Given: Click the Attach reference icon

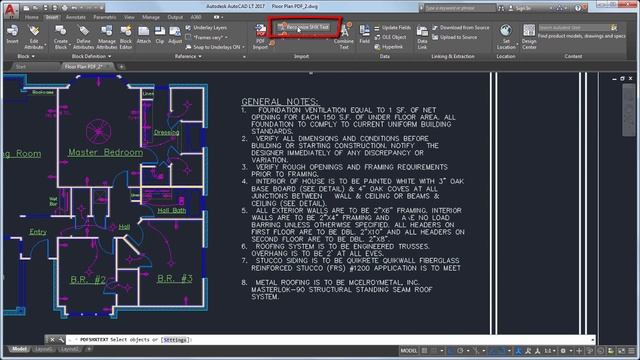Looking at the screenshot, I should [144, 31].
